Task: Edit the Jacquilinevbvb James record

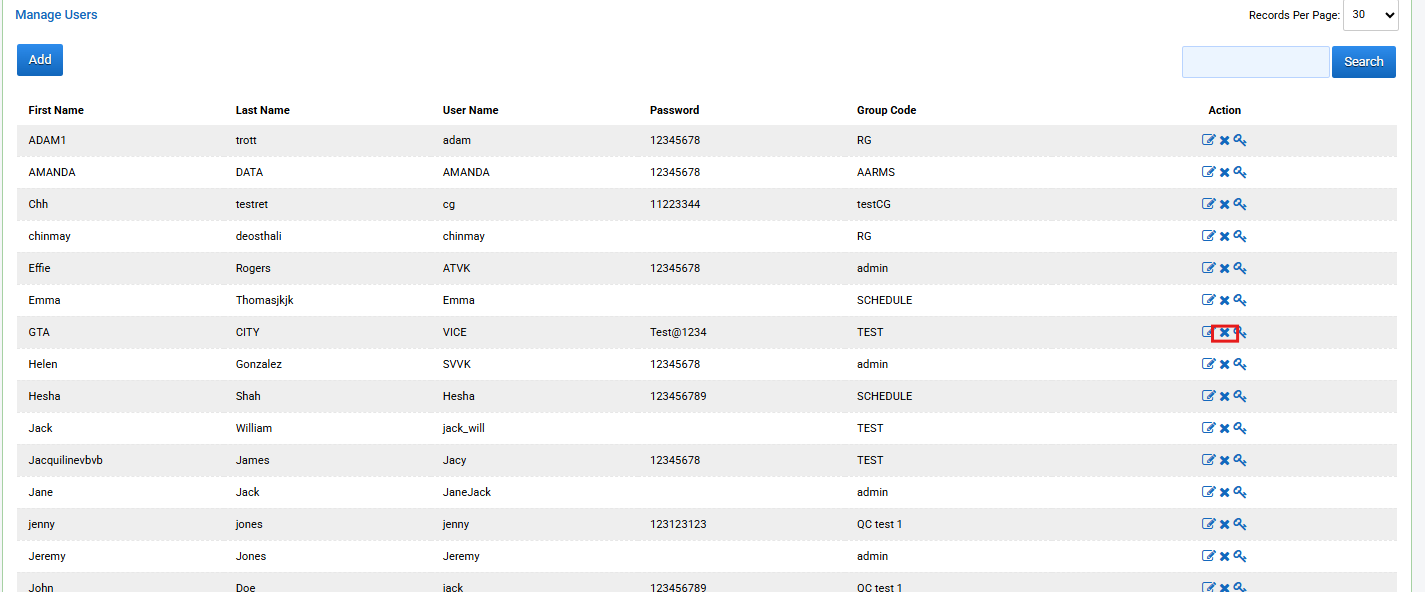Action: [1208, 461]
